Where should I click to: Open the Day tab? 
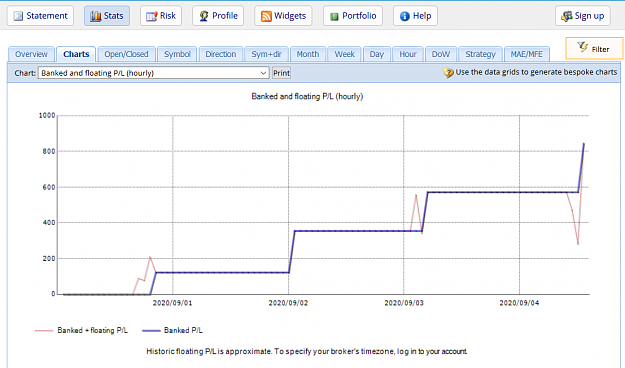click(x=377, y=54)
